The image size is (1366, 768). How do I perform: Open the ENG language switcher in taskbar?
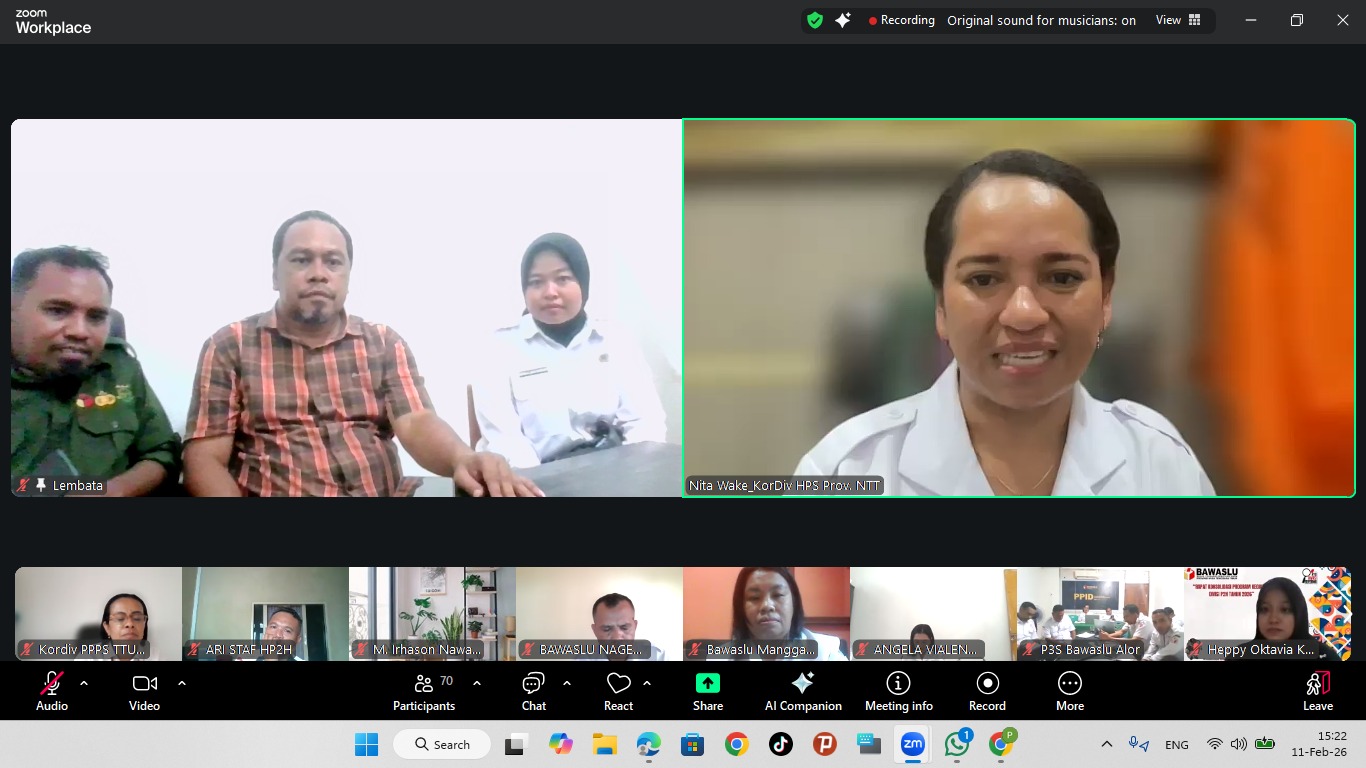point(1176,744)
